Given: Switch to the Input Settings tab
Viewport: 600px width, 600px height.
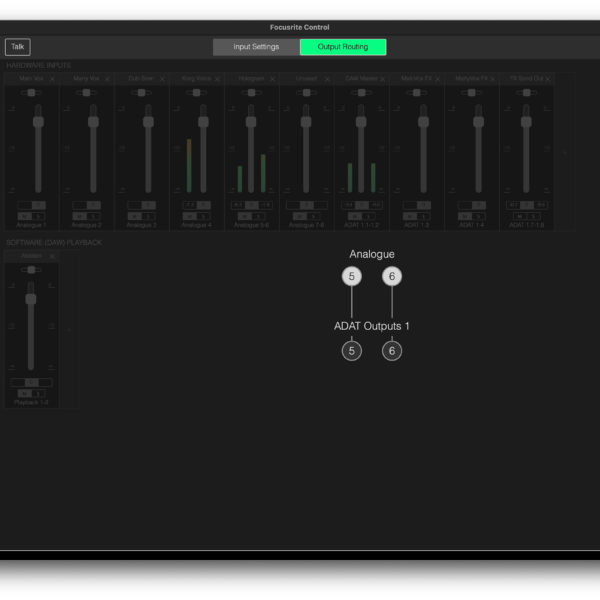Looking at the screenshot, I should tap(256, 47).
